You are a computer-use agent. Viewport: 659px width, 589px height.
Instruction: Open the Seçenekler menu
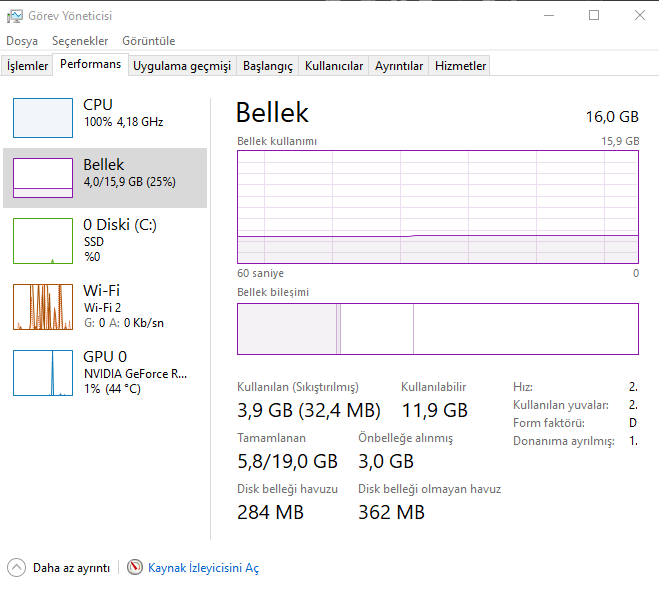[x=80, y=41]
